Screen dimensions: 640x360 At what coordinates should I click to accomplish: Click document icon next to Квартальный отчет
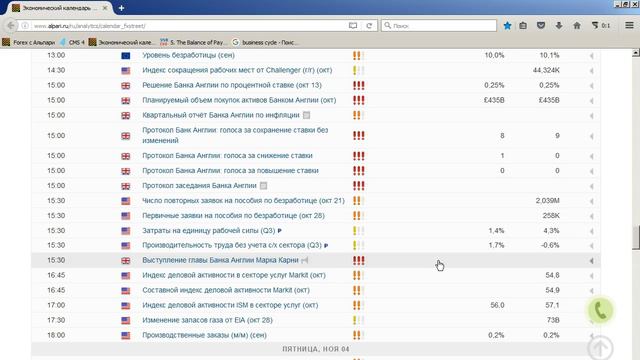point(306,115)
